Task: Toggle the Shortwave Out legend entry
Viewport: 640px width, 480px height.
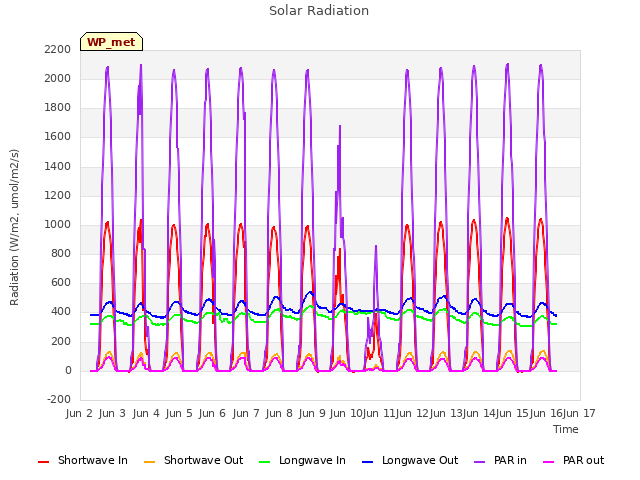Action: coord(193,460)
